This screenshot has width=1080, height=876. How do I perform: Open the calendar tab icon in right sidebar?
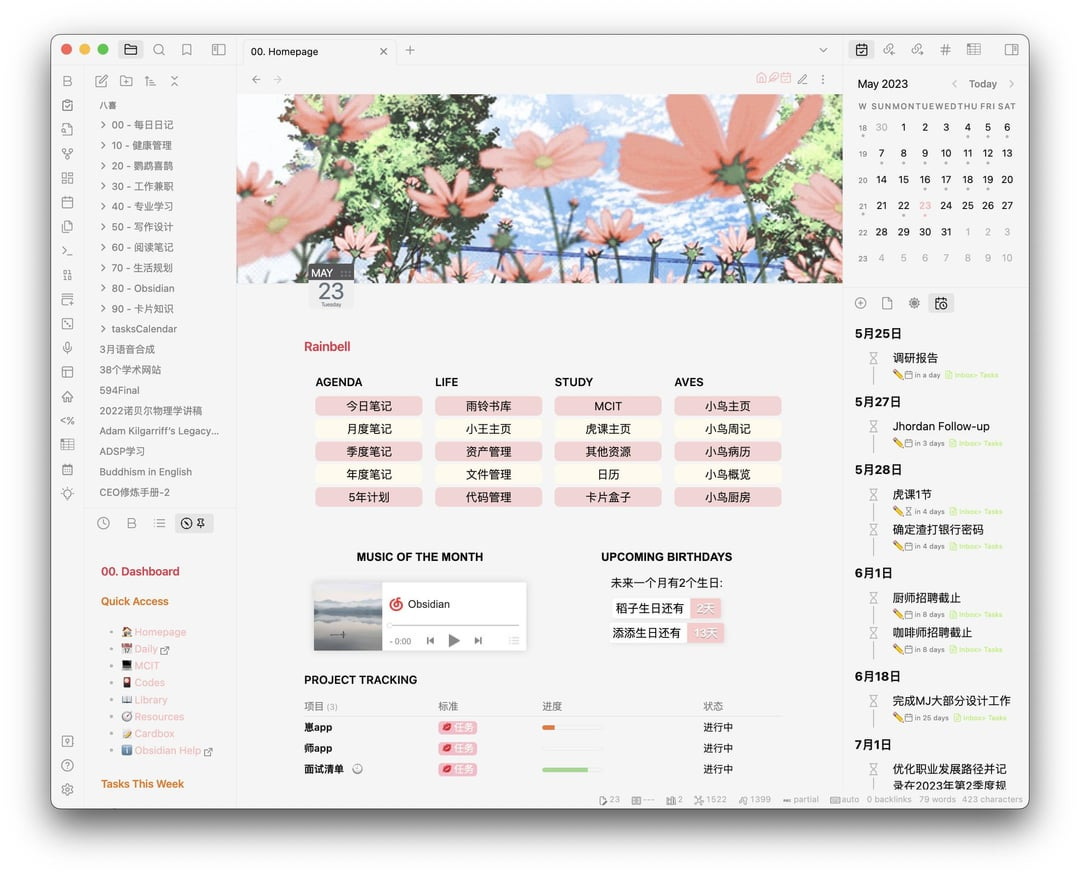(862, 50)
